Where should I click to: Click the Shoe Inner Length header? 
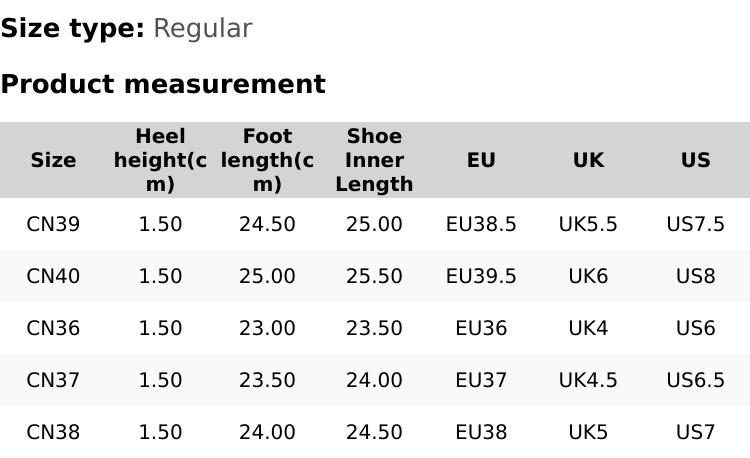[x=374, y=160]
